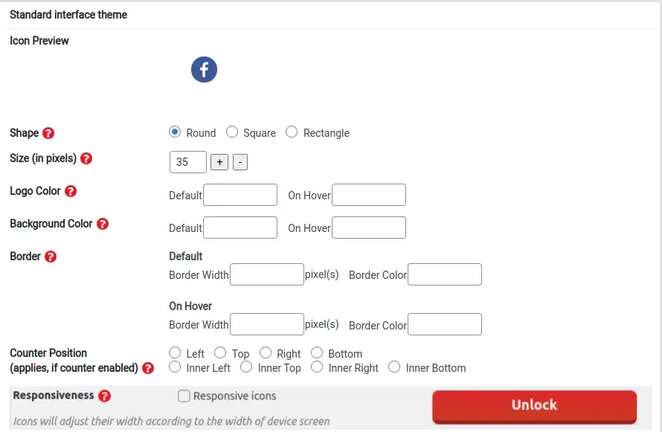The height and width of the screenshot is (432, 662).
Task: Open Background Color Default field
Action: (240, 228)
